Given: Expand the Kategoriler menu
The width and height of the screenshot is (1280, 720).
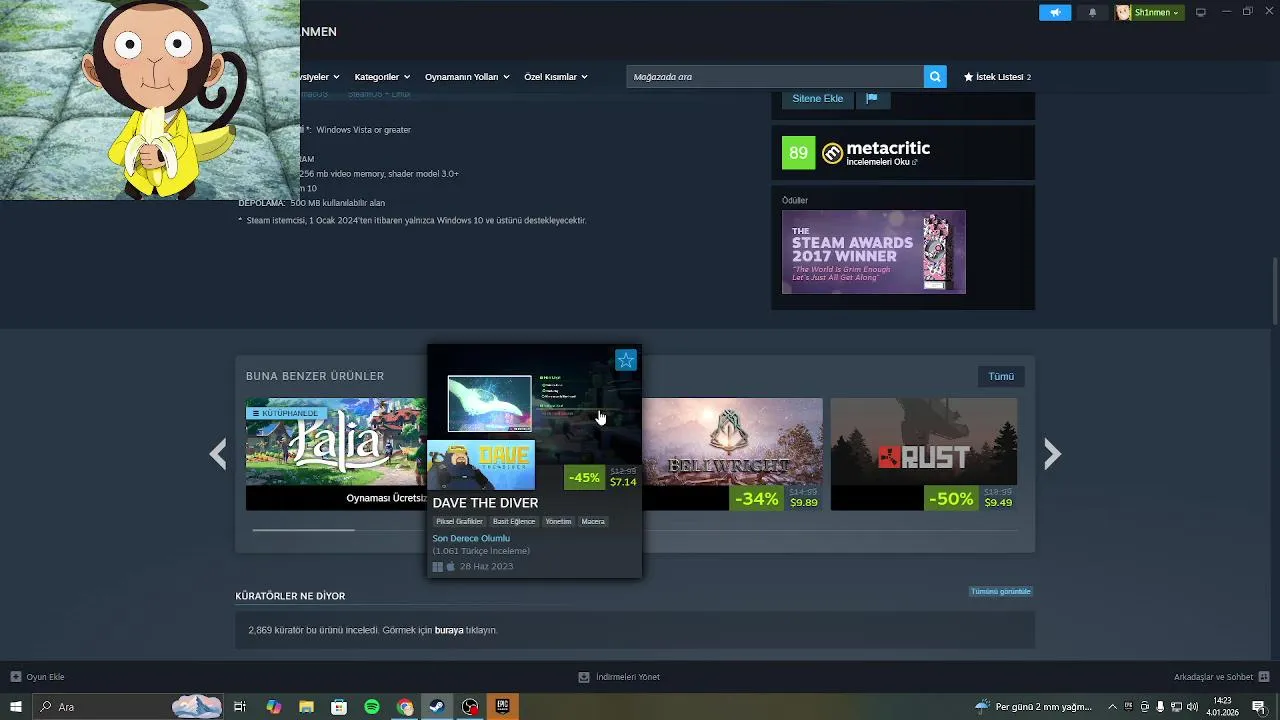Looking at the screenshot, I should pos(382,77).
